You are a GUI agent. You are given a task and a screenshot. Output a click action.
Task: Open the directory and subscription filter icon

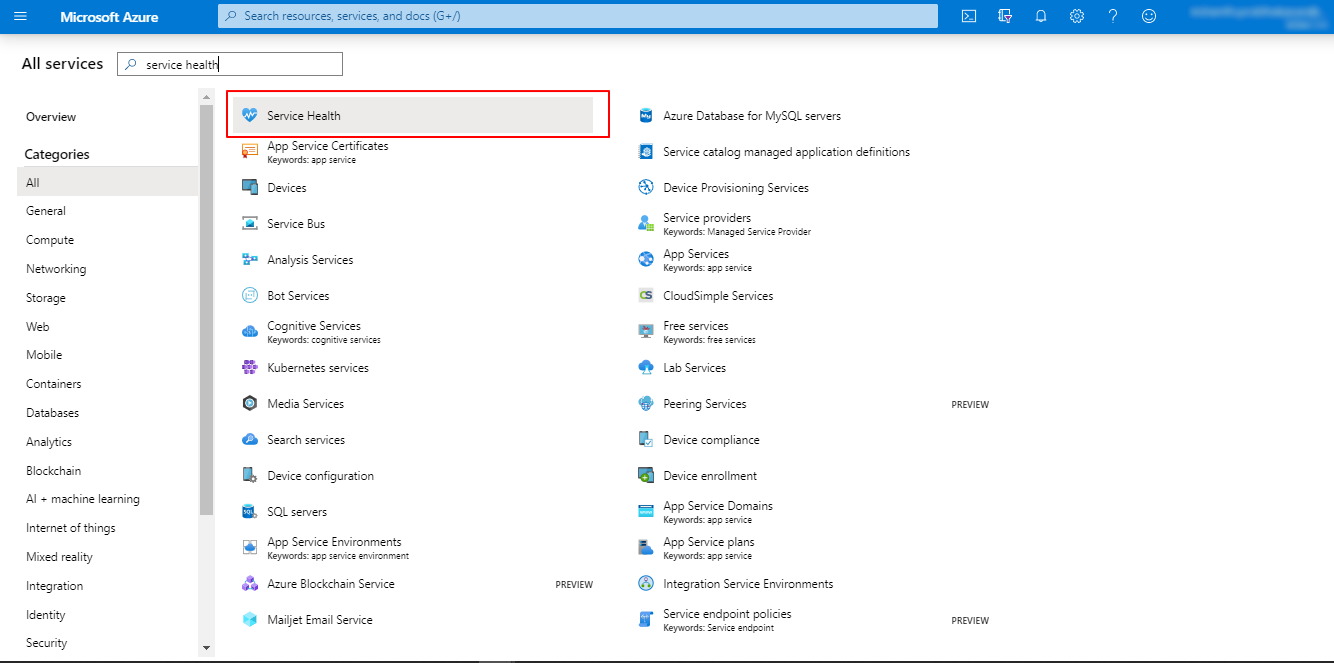pos(1005,16)
